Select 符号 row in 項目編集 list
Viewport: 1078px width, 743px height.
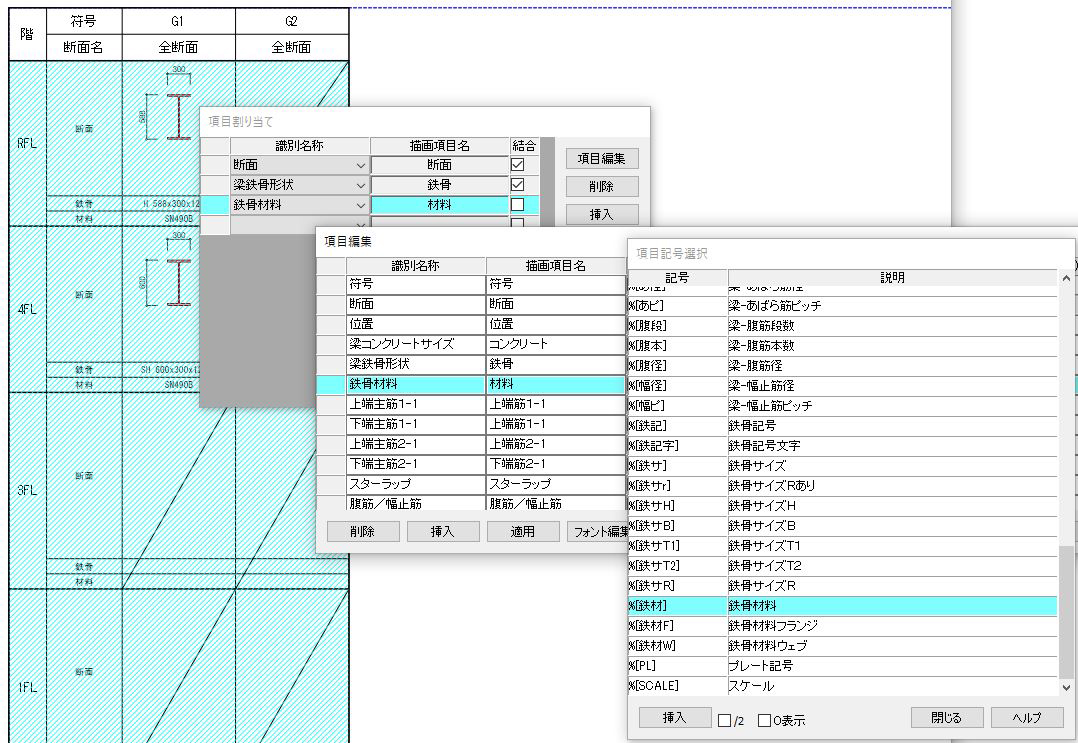471,284
